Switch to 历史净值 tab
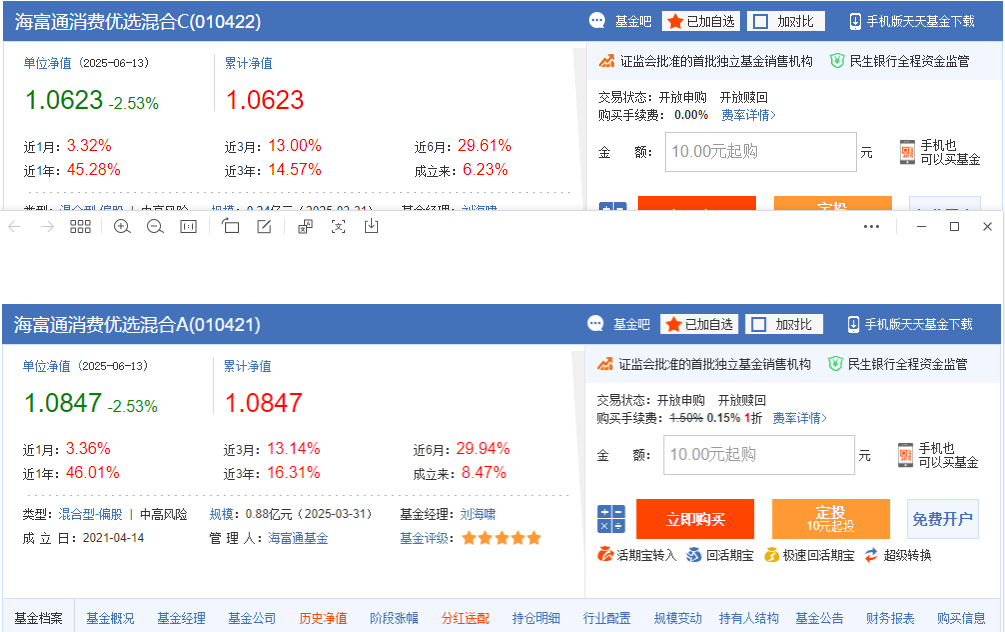The width and height of the screenshot is (1005, 632). tap(323, 619)
